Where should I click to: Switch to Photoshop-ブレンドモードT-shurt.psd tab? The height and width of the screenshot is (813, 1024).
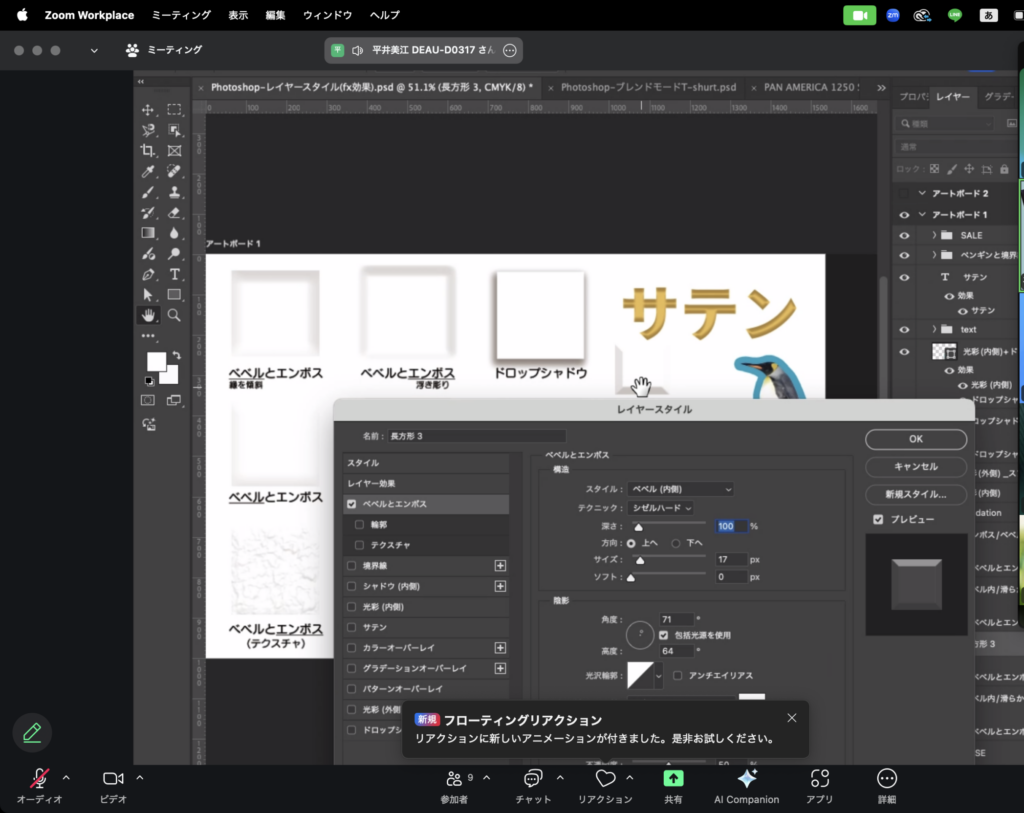(648, 87)
